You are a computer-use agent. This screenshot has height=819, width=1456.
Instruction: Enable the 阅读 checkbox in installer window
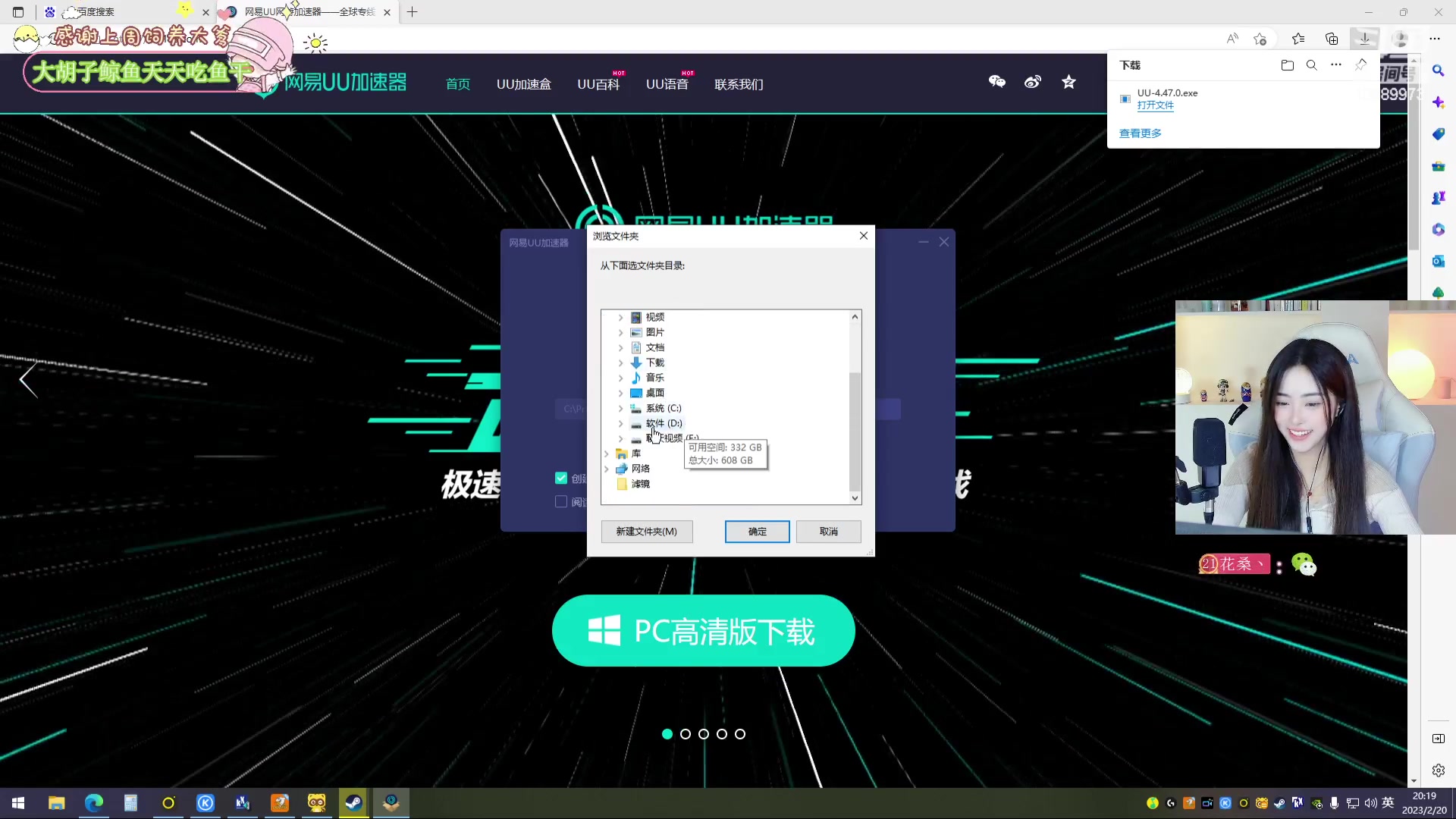pyautogui.click(x=561, y=501)
